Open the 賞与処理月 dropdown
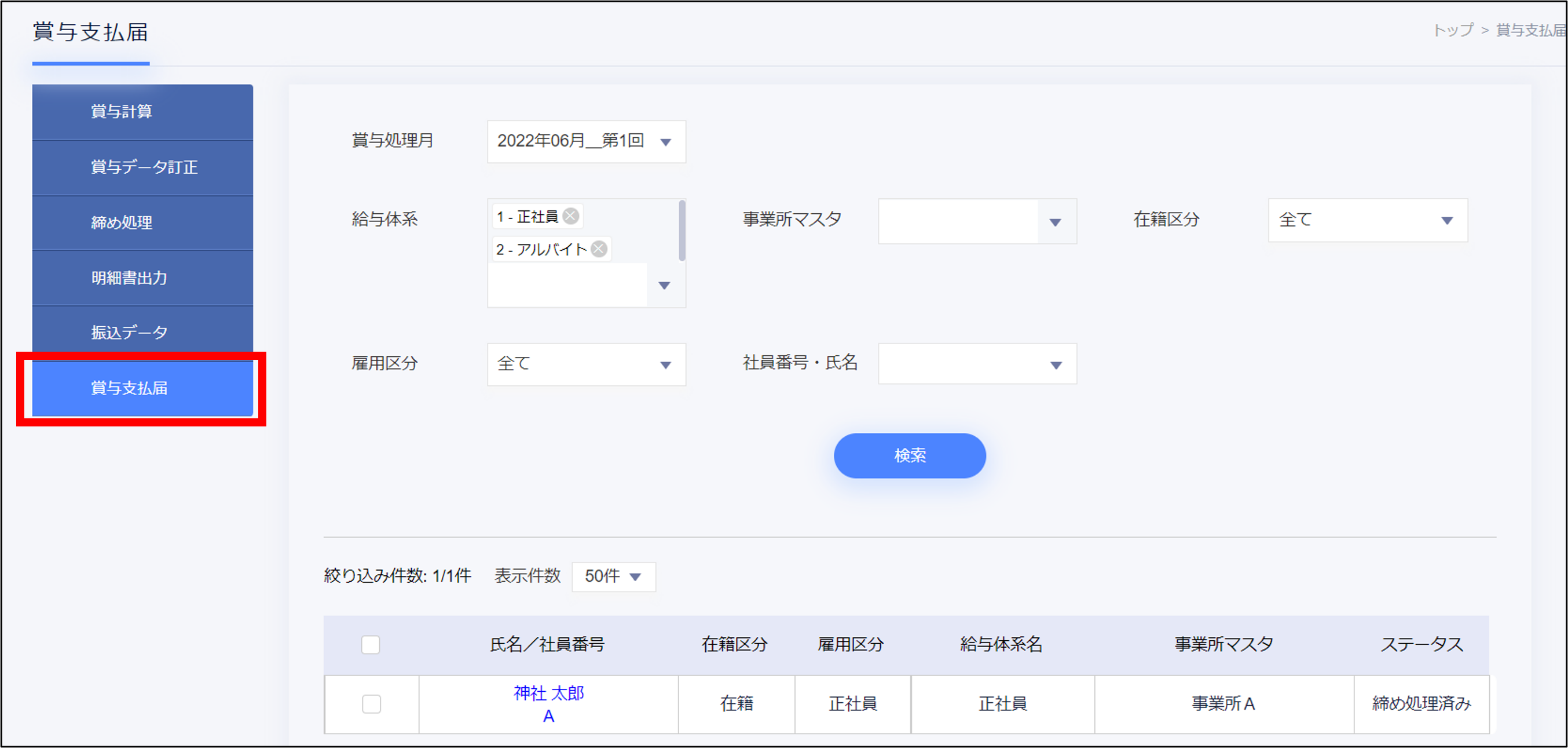This screenshot has height=748, width=1568. tap(586, 141)
